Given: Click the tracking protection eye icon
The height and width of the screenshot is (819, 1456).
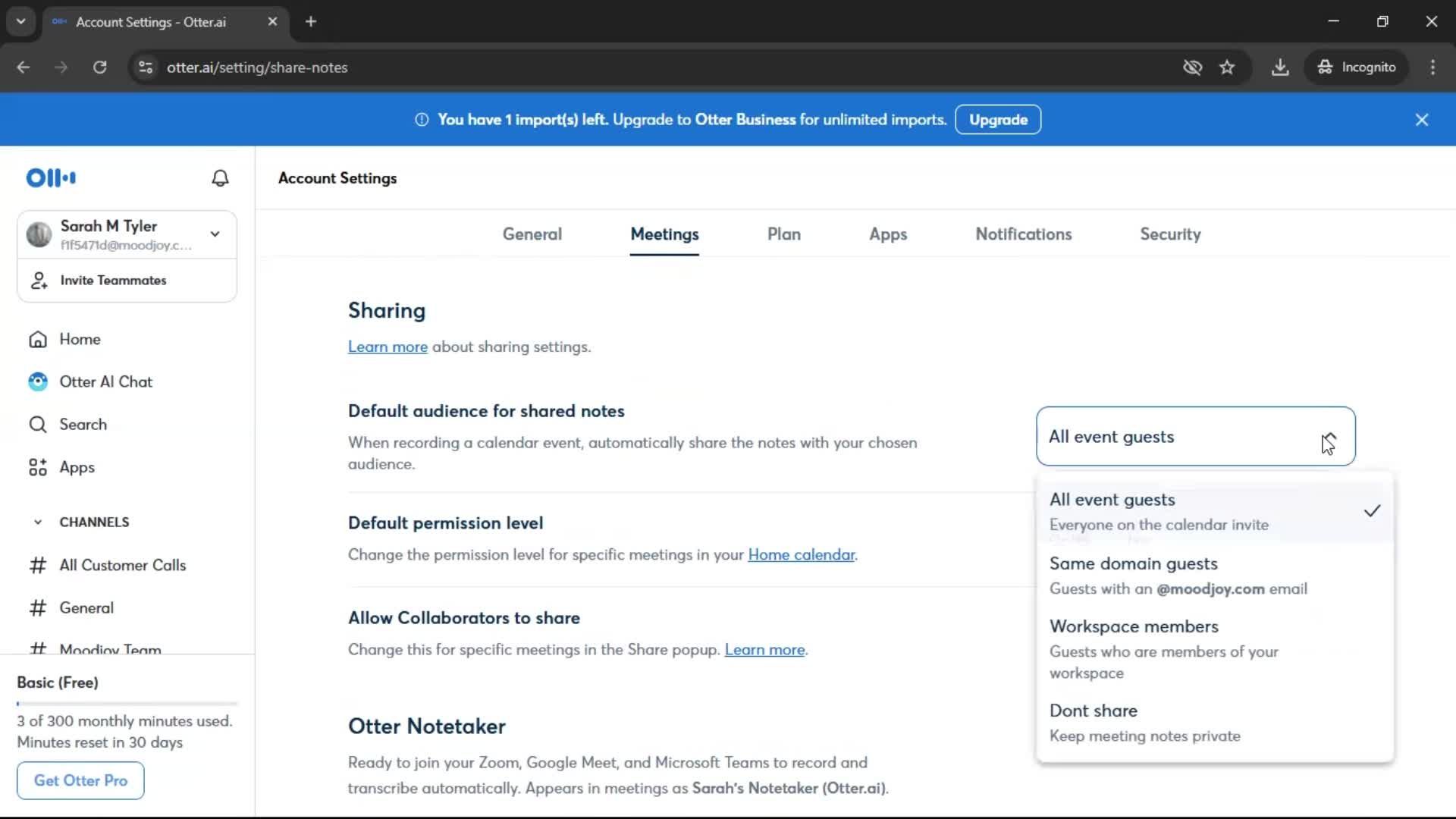Looking at the screenshot, I should (1193, 67).
